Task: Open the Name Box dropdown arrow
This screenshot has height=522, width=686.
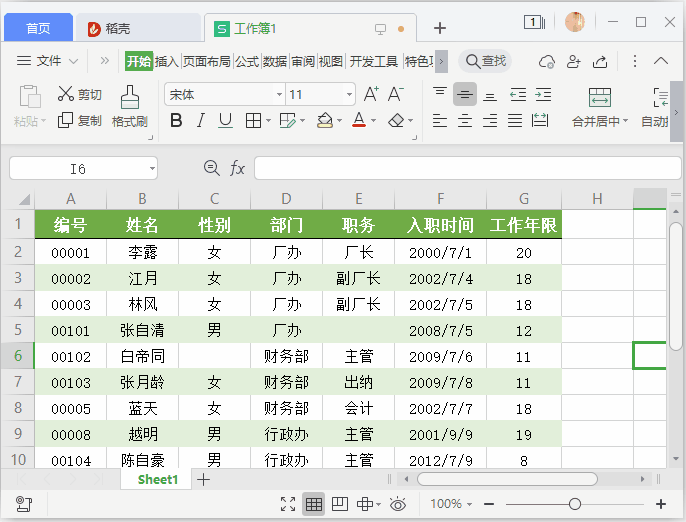Action: tap(152, 168)
